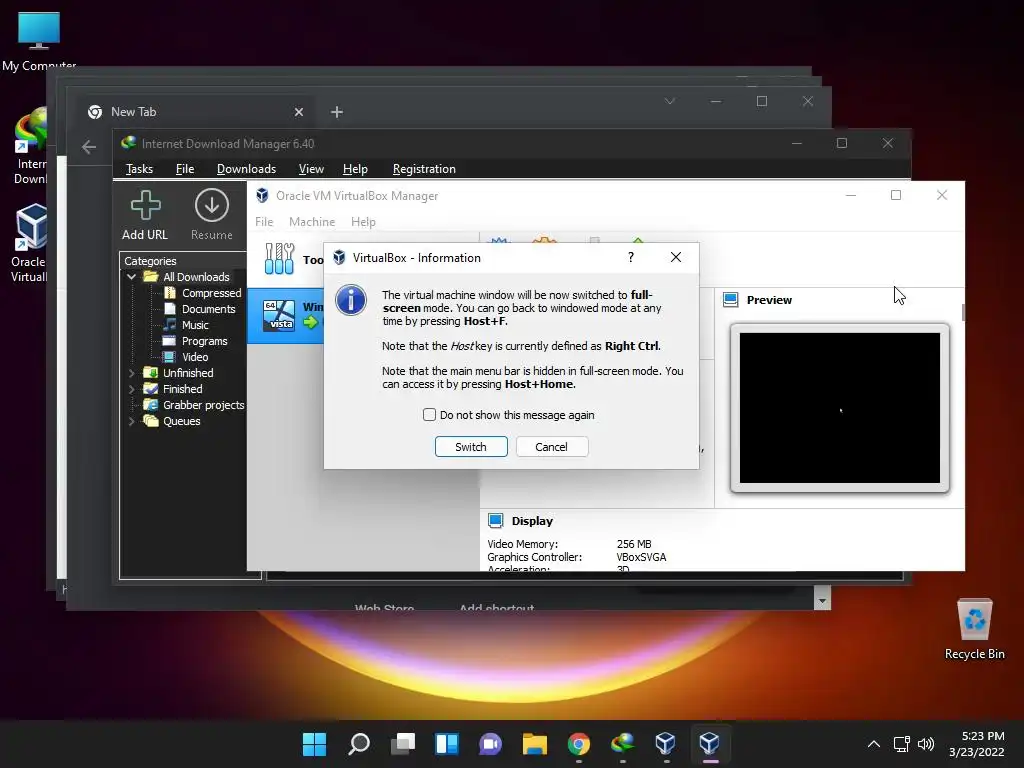This screenshot has height=768, width=1024.
Task: Open Widgets on the taskbar
Action: (447, 743)
